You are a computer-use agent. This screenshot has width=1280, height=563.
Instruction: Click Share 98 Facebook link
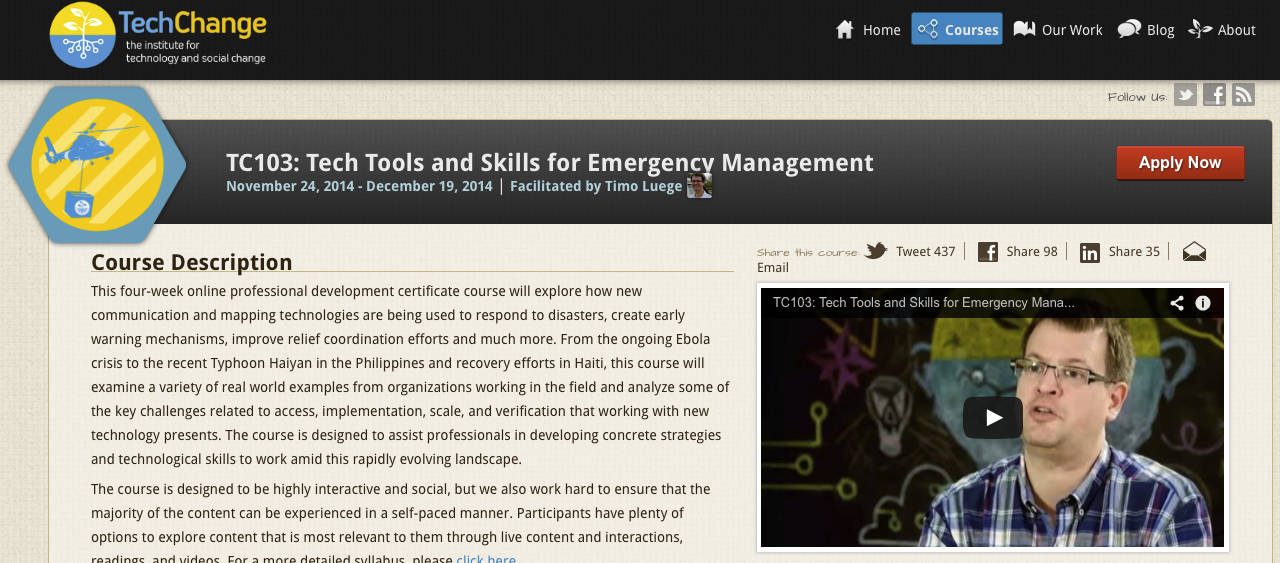pos(1032,252)
